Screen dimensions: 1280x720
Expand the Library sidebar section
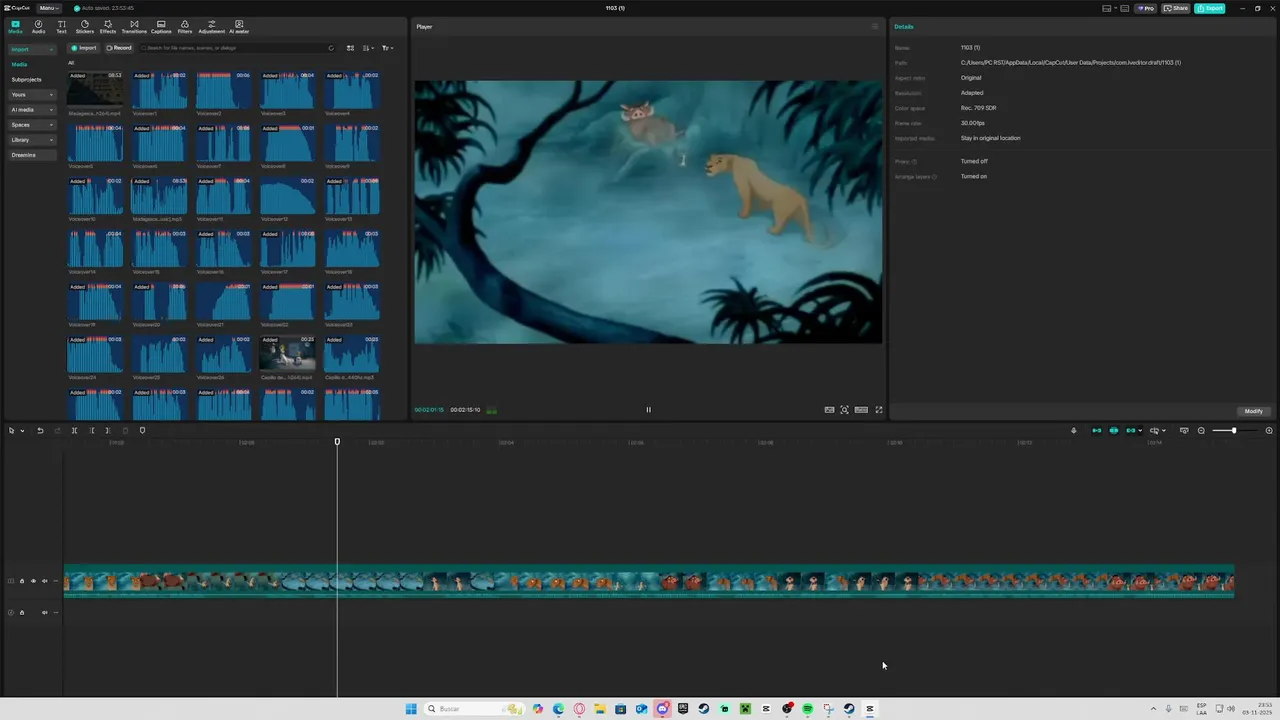[x=32, y=140]
